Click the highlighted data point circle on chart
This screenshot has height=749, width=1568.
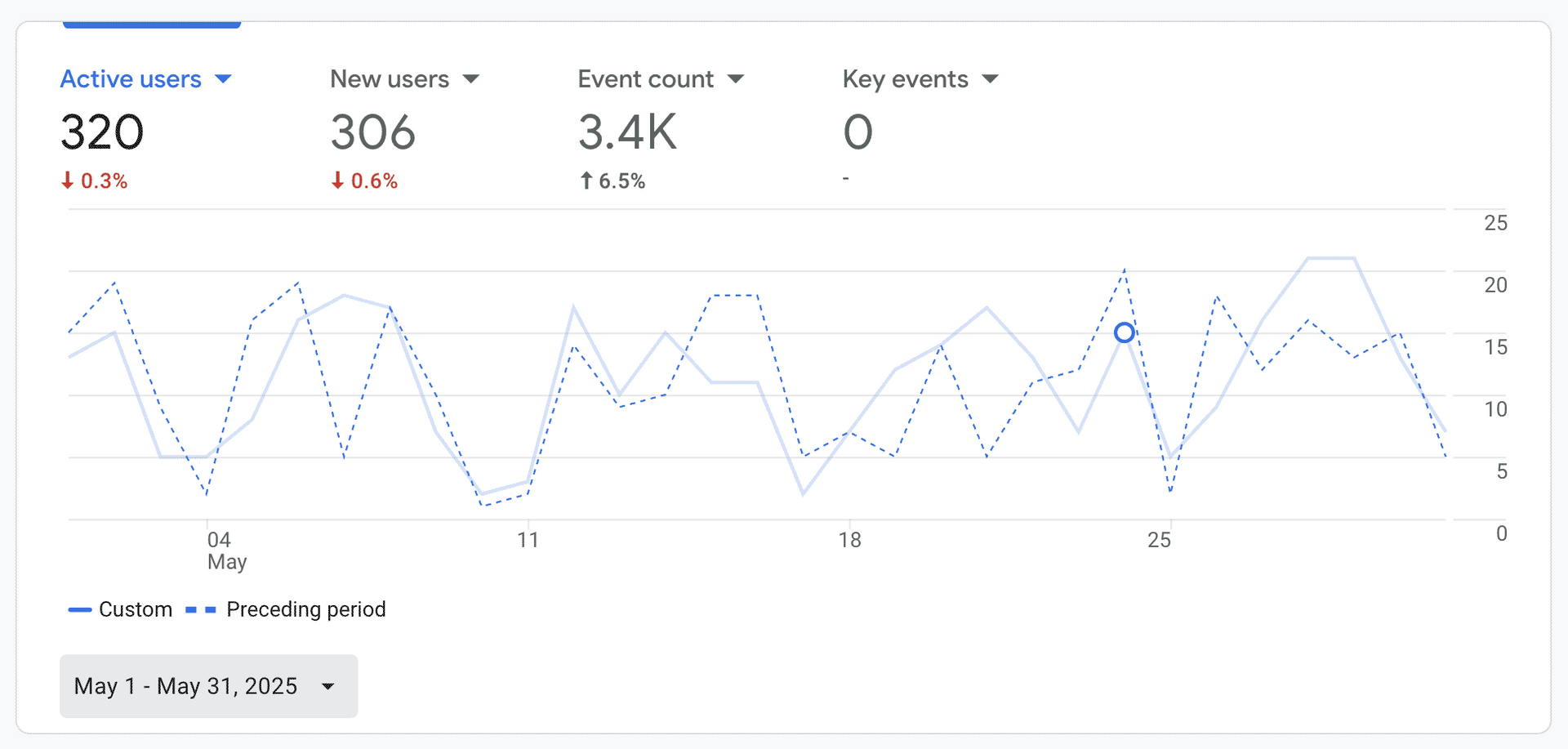tap(1124, 332)
